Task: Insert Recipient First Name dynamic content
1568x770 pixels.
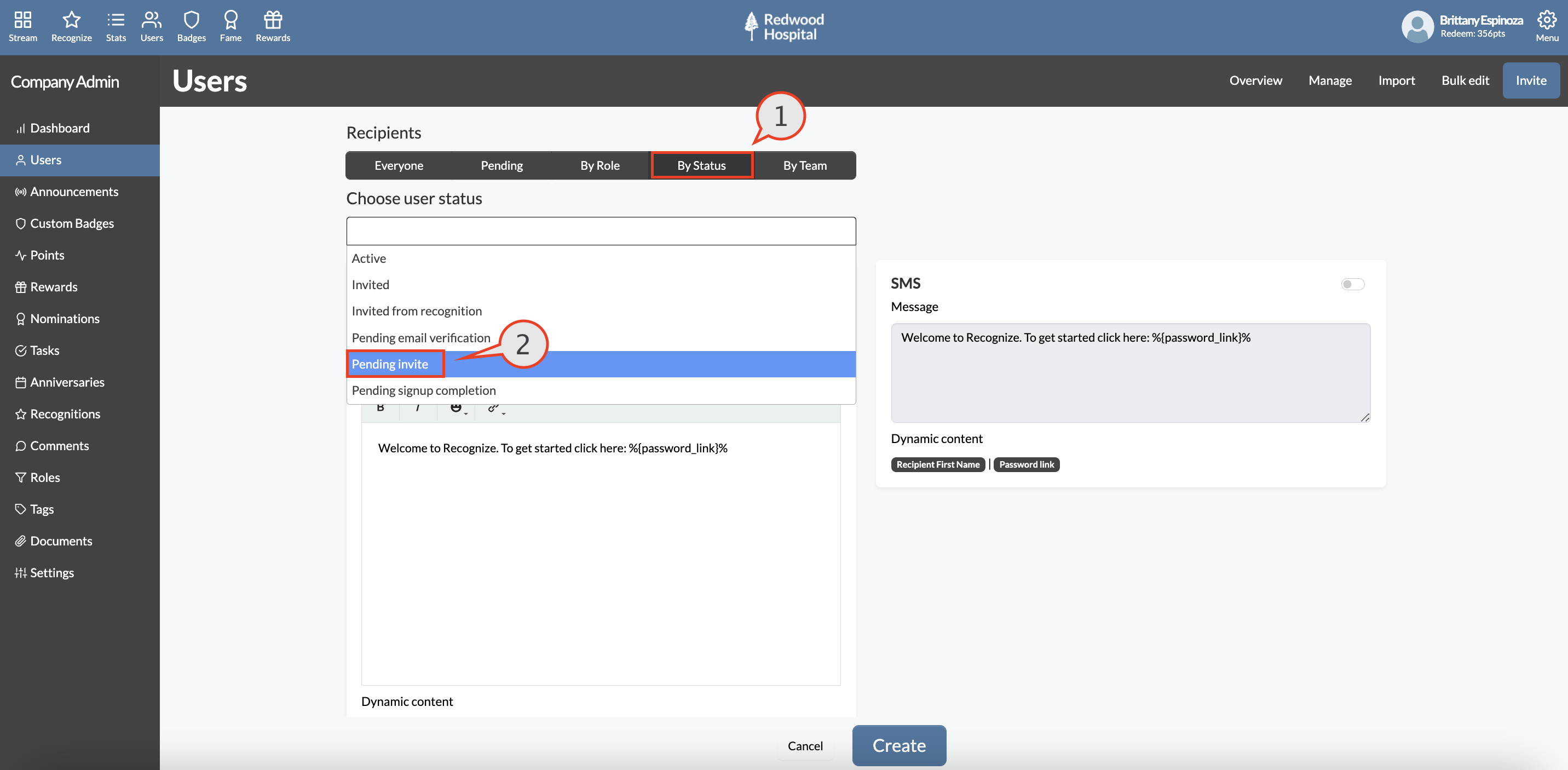Action: coord(937,464)
